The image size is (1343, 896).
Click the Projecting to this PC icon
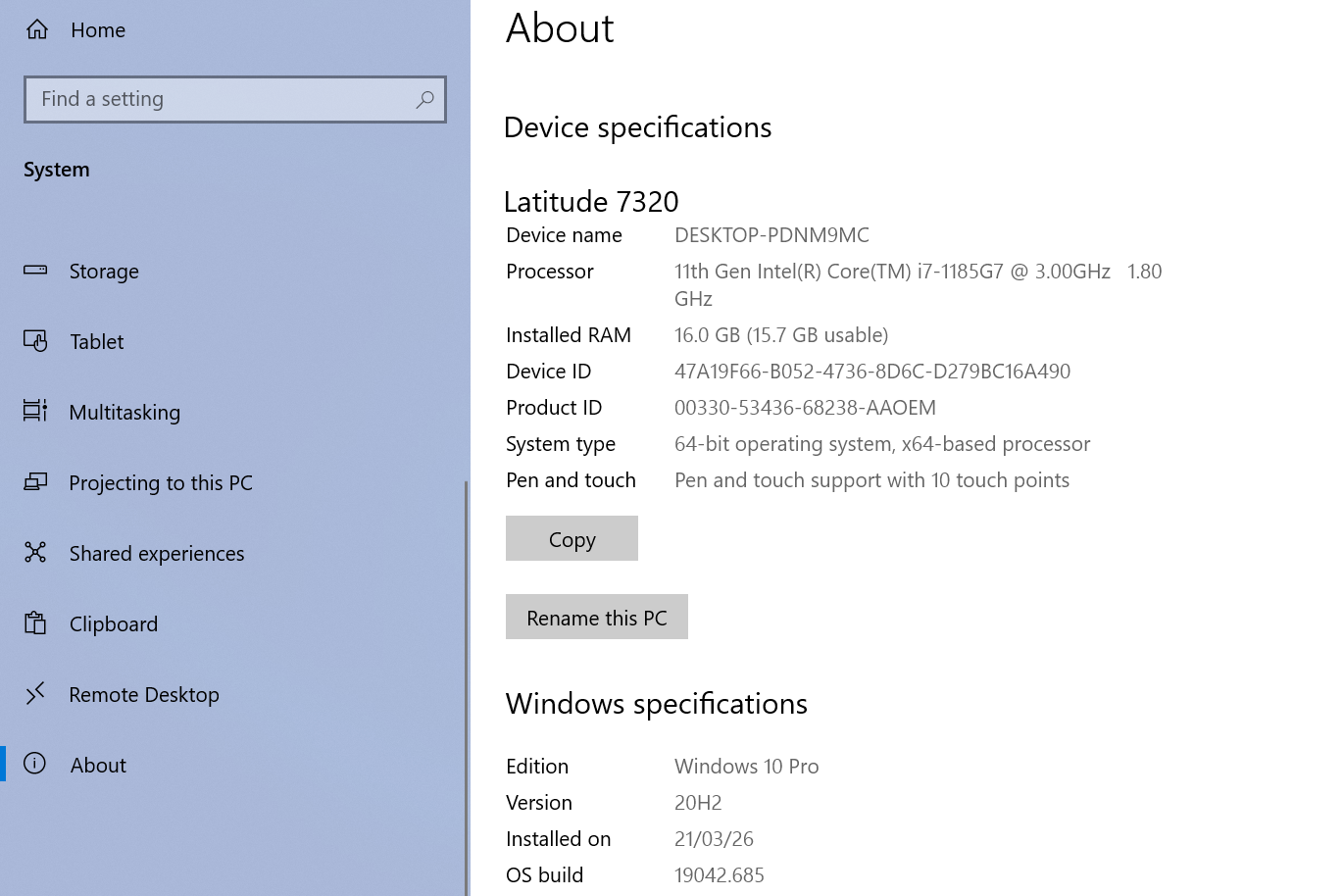[x=35, y=481]
